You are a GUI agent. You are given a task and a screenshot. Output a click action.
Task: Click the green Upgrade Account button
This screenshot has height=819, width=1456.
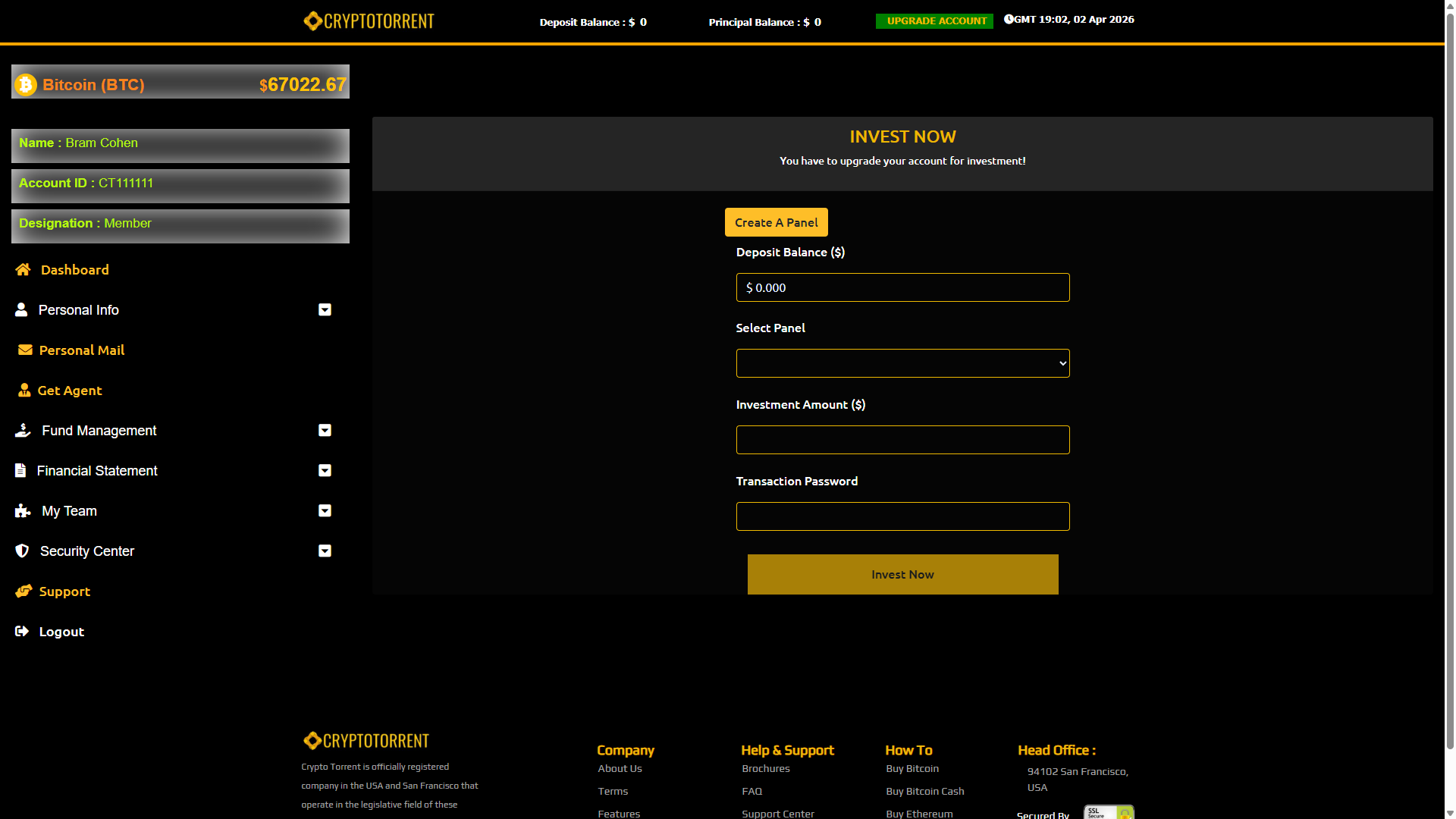click(x=934, y=21)
